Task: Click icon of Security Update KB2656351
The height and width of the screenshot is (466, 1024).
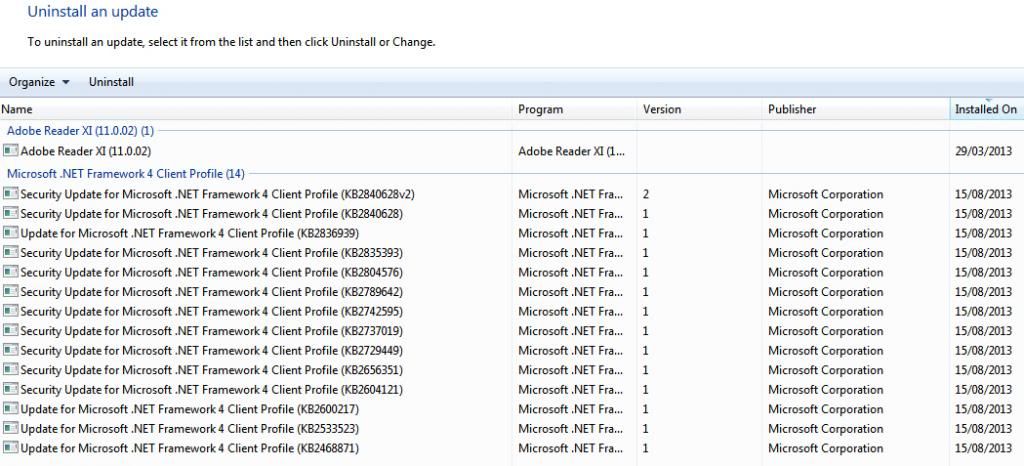Action: point(10,370)
